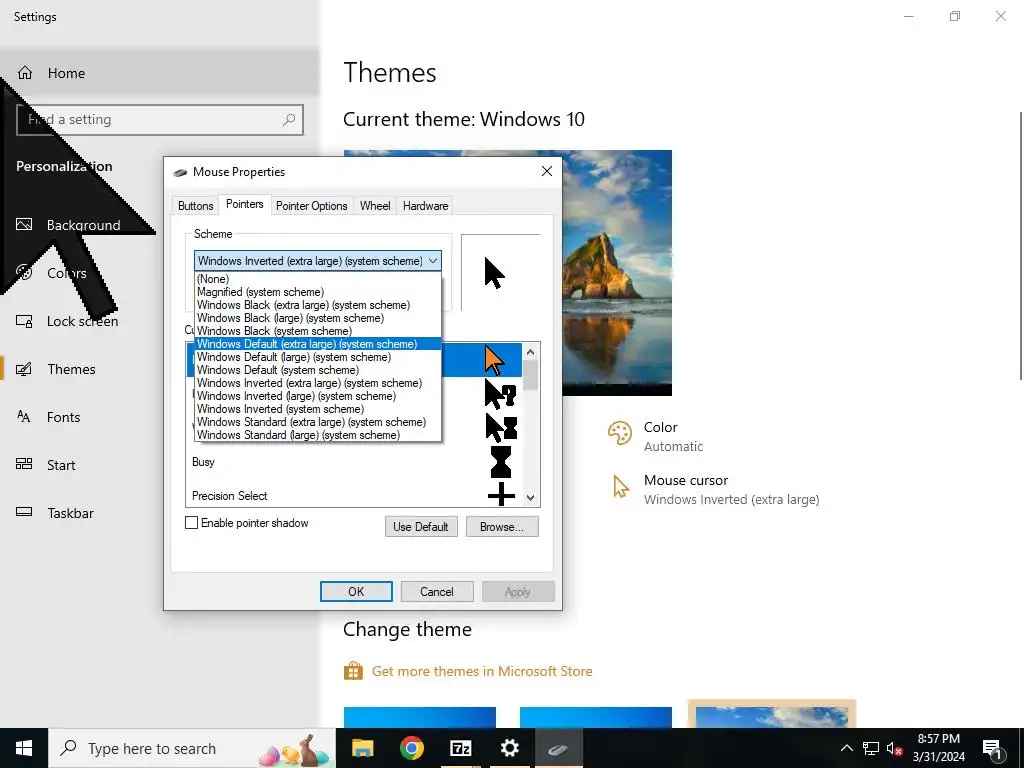Click the Settings gear on the taskbar
This screenshot has width=1024, height=768.
coord(509,748)
